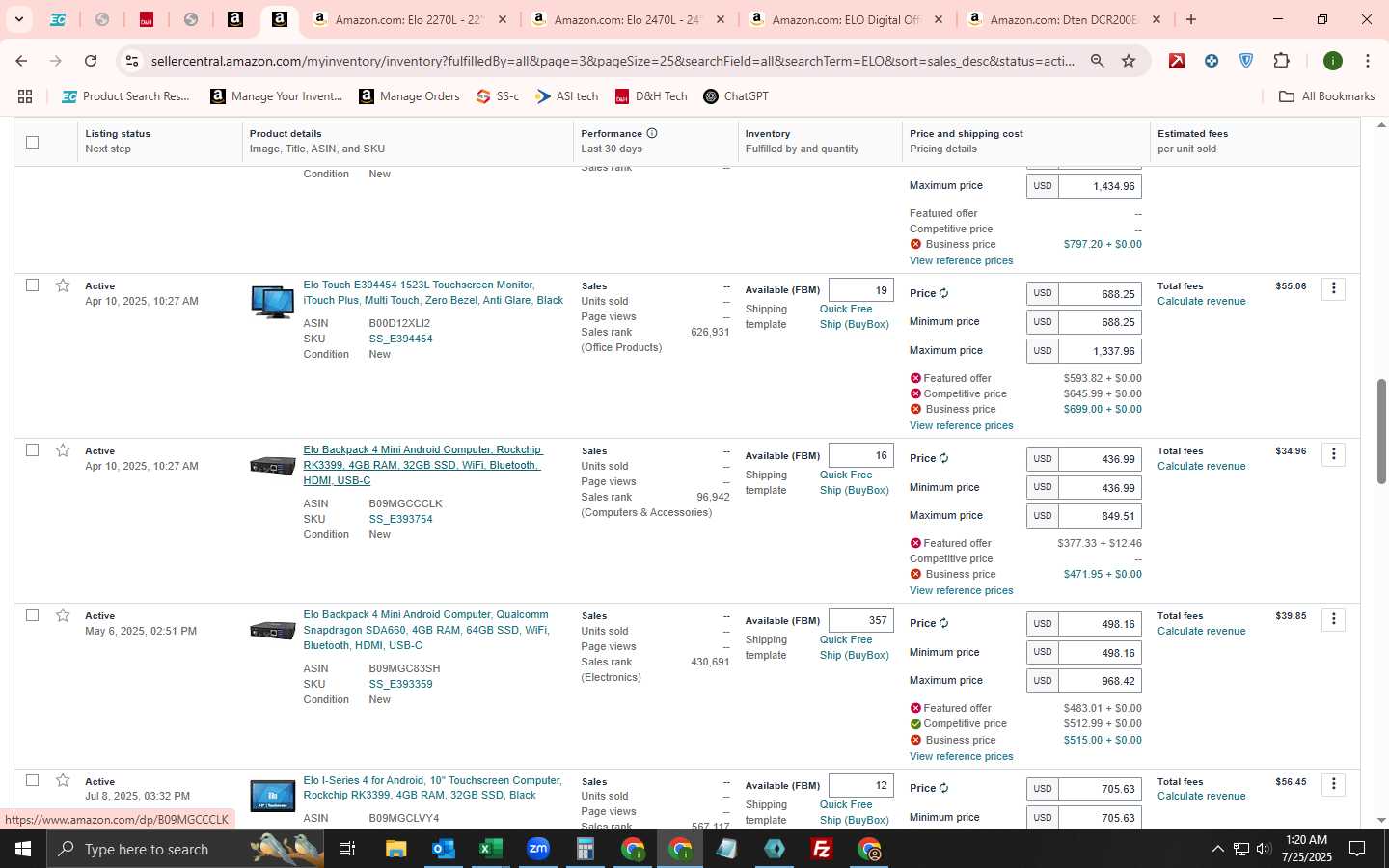Open the notification center icon
This screenshot has height=868, width=1389.
pos(1356,849)
